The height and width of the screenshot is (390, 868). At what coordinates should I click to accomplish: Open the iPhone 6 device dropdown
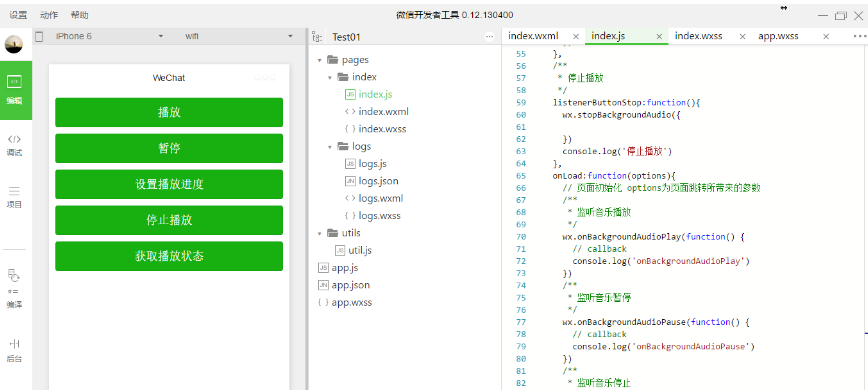click(x=110, y=37)
